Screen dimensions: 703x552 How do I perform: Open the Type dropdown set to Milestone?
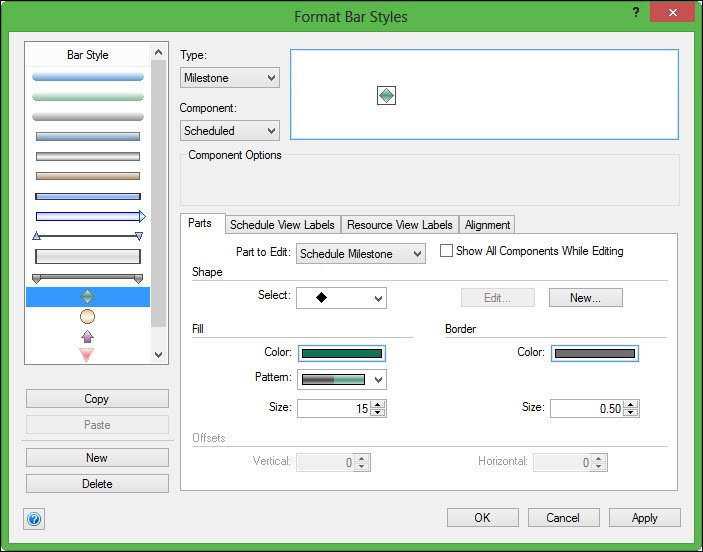coord(230,78)
